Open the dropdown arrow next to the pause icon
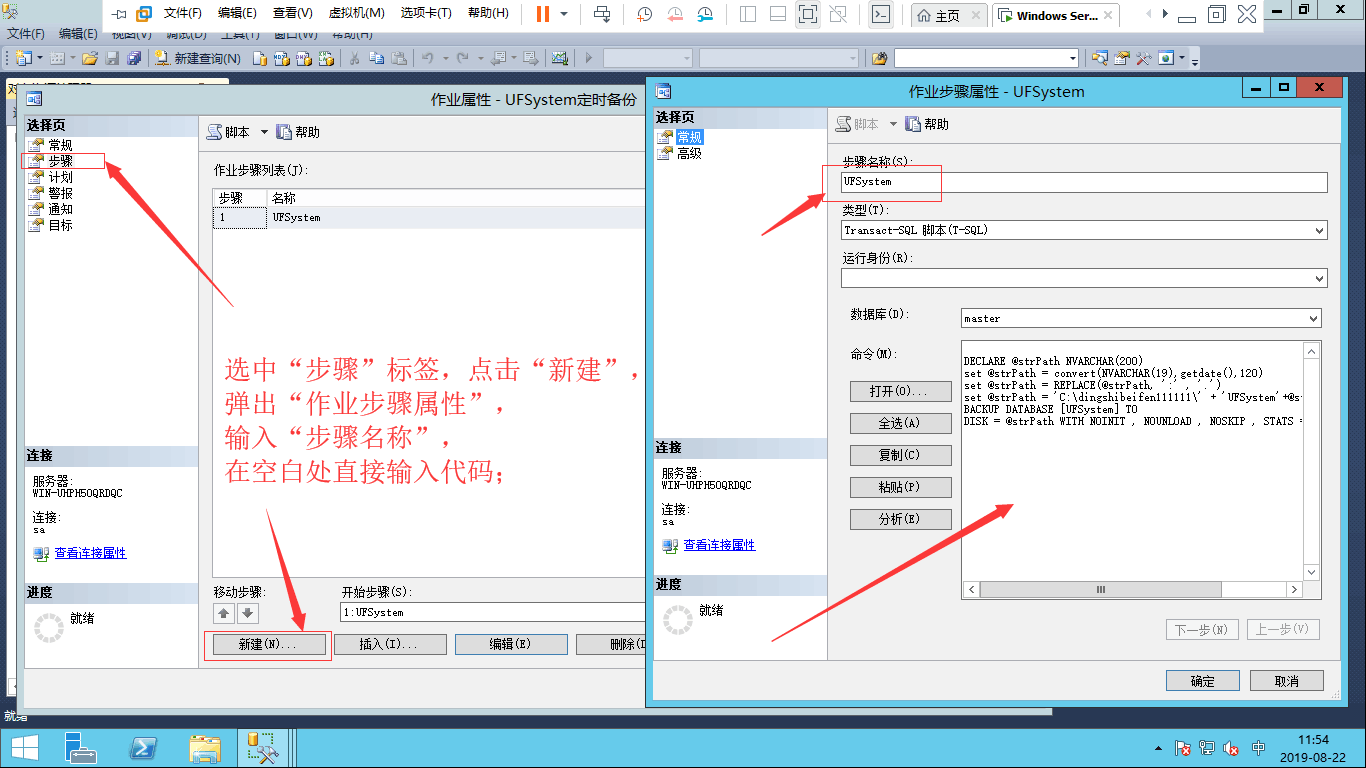 (564, 14)
